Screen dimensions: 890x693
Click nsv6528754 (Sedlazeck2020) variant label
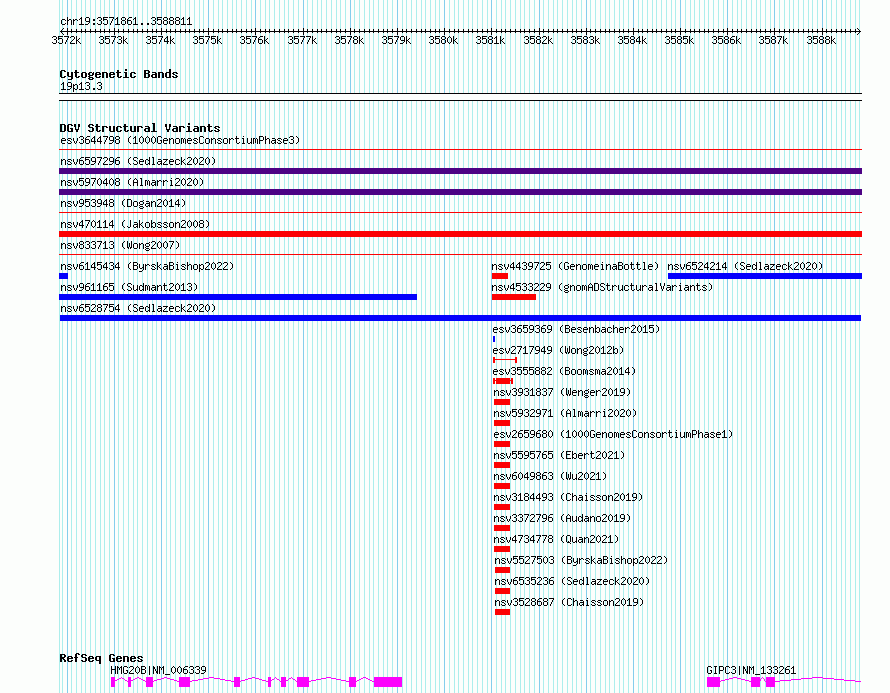[138, 308]
